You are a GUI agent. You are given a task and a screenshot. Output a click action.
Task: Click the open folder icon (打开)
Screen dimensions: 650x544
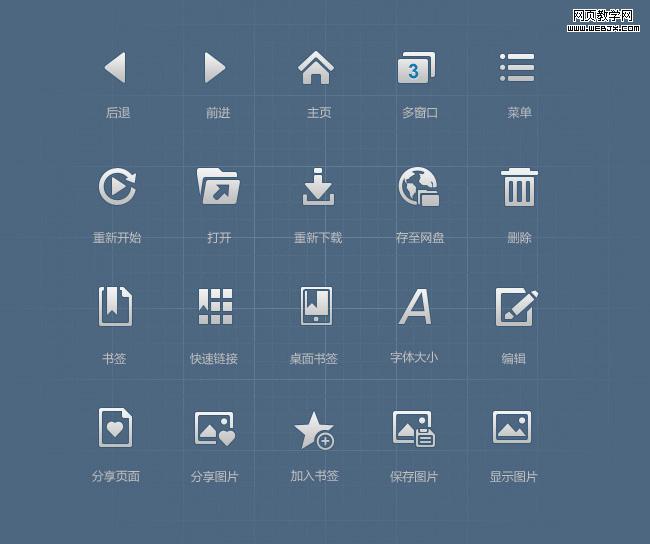[218, 186]
